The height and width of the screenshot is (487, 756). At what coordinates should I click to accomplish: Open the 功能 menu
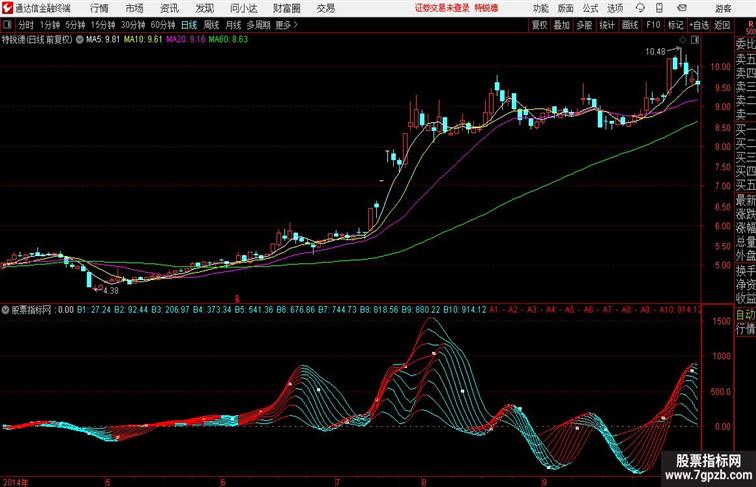point(540,8)
